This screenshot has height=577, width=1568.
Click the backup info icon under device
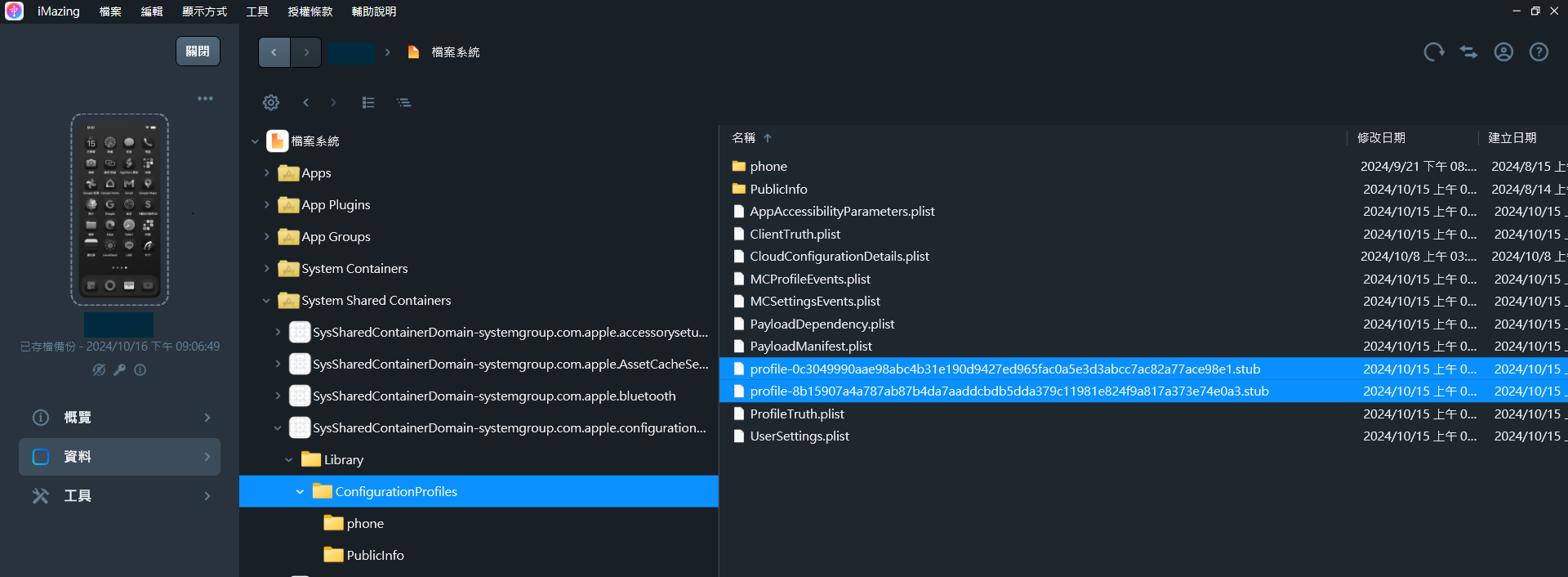click(x=140, y=370)
